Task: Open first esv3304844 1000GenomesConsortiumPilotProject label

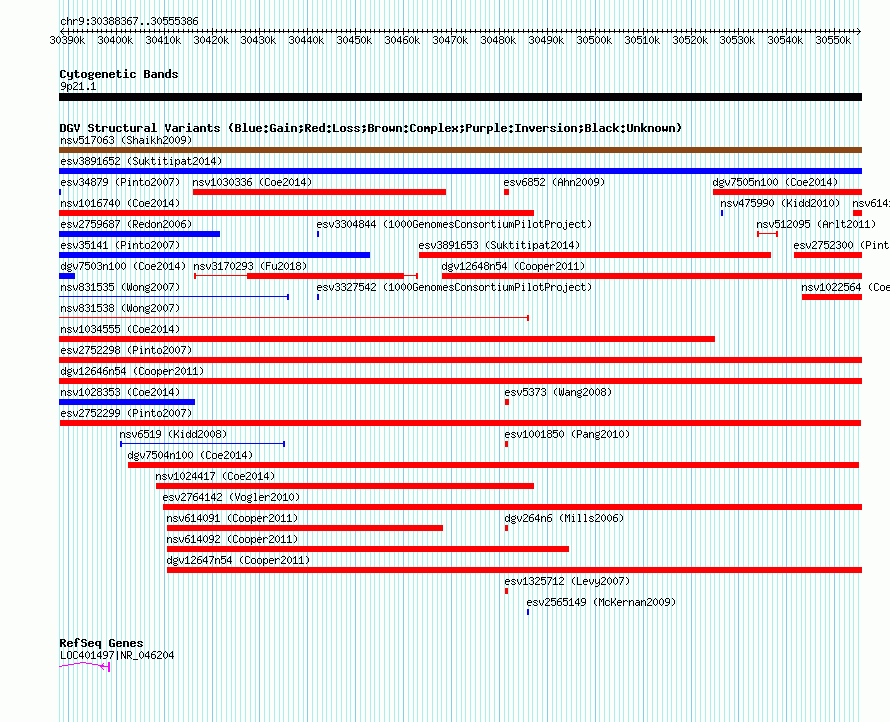Action: click(x=454, y=224)
